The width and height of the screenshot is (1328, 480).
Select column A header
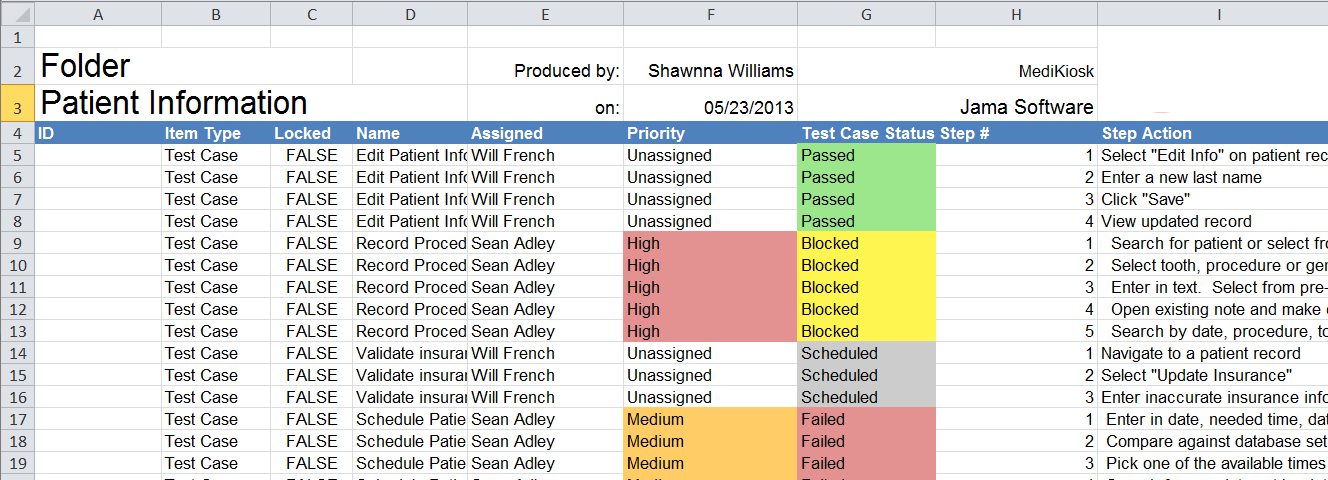pyautogui.click(x=97, y=14)
